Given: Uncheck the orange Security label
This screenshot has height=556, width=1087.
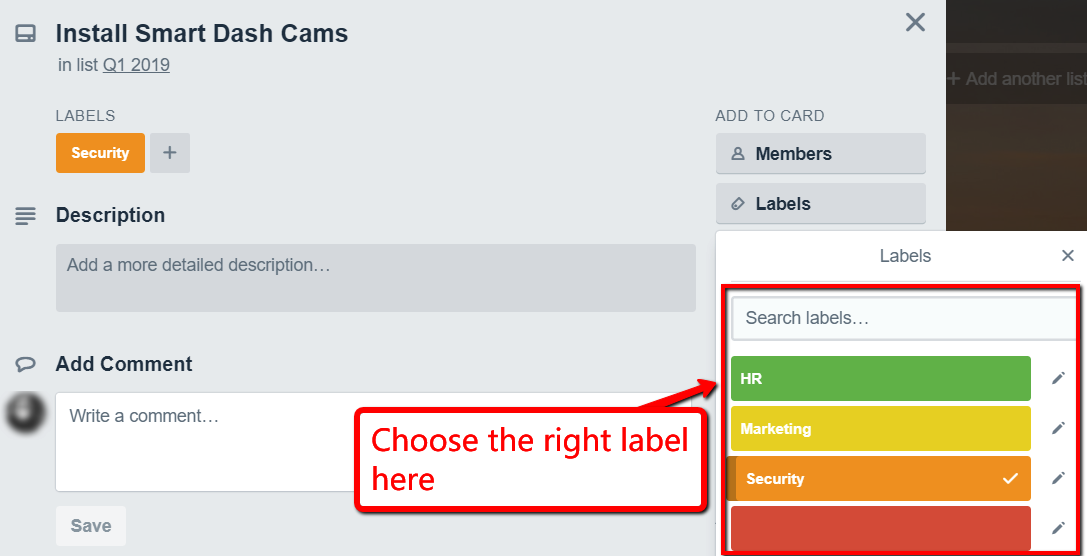Looking at the screenshot, I should [x=880, y=479].
